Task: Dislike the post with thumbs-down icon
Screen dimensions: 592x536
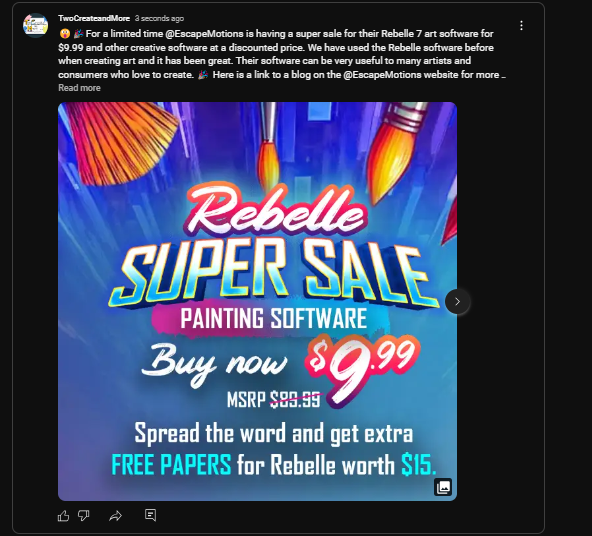Action: point(83,516)
